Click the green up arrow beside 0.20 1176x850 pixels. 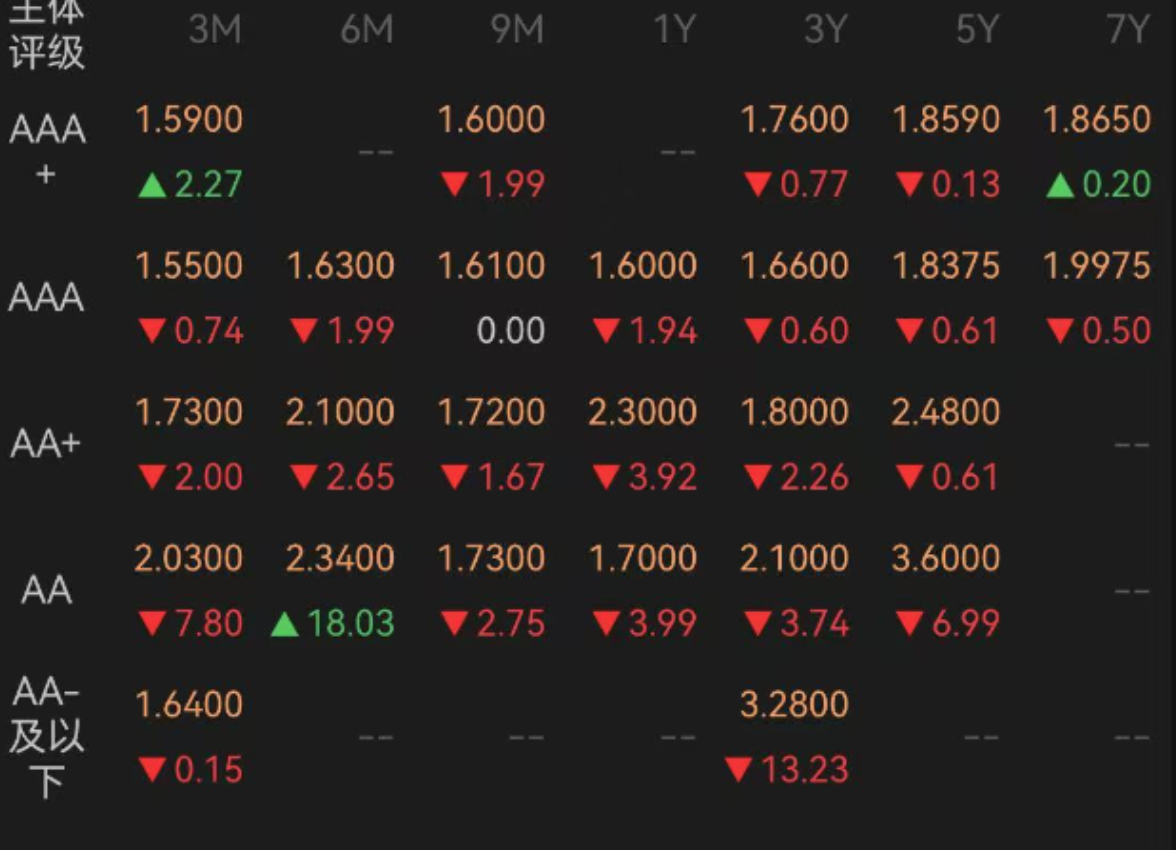point(1060,185)
